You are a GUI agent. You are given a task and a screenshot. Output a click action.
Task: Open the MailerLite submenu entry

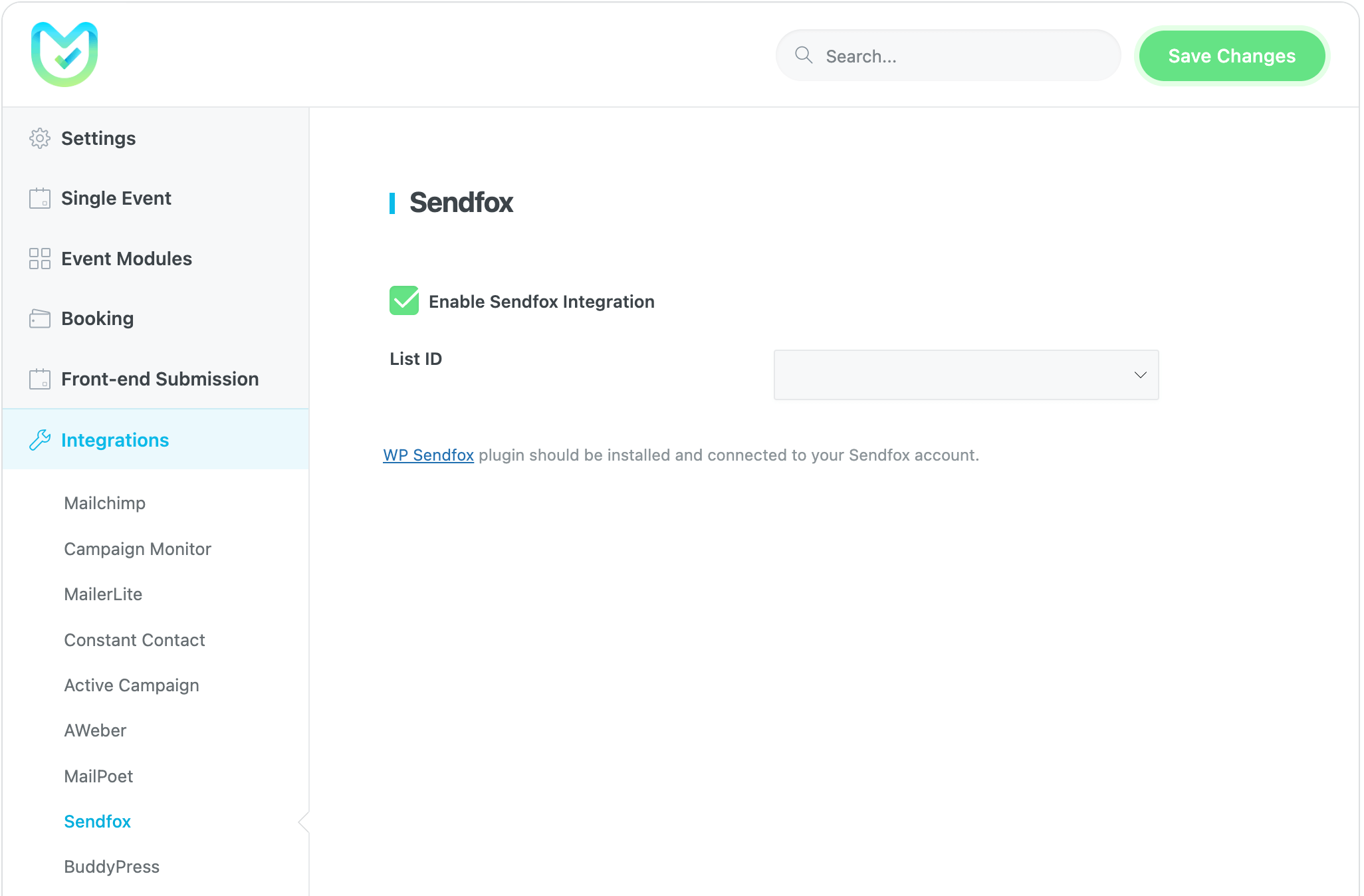point(103,594)
